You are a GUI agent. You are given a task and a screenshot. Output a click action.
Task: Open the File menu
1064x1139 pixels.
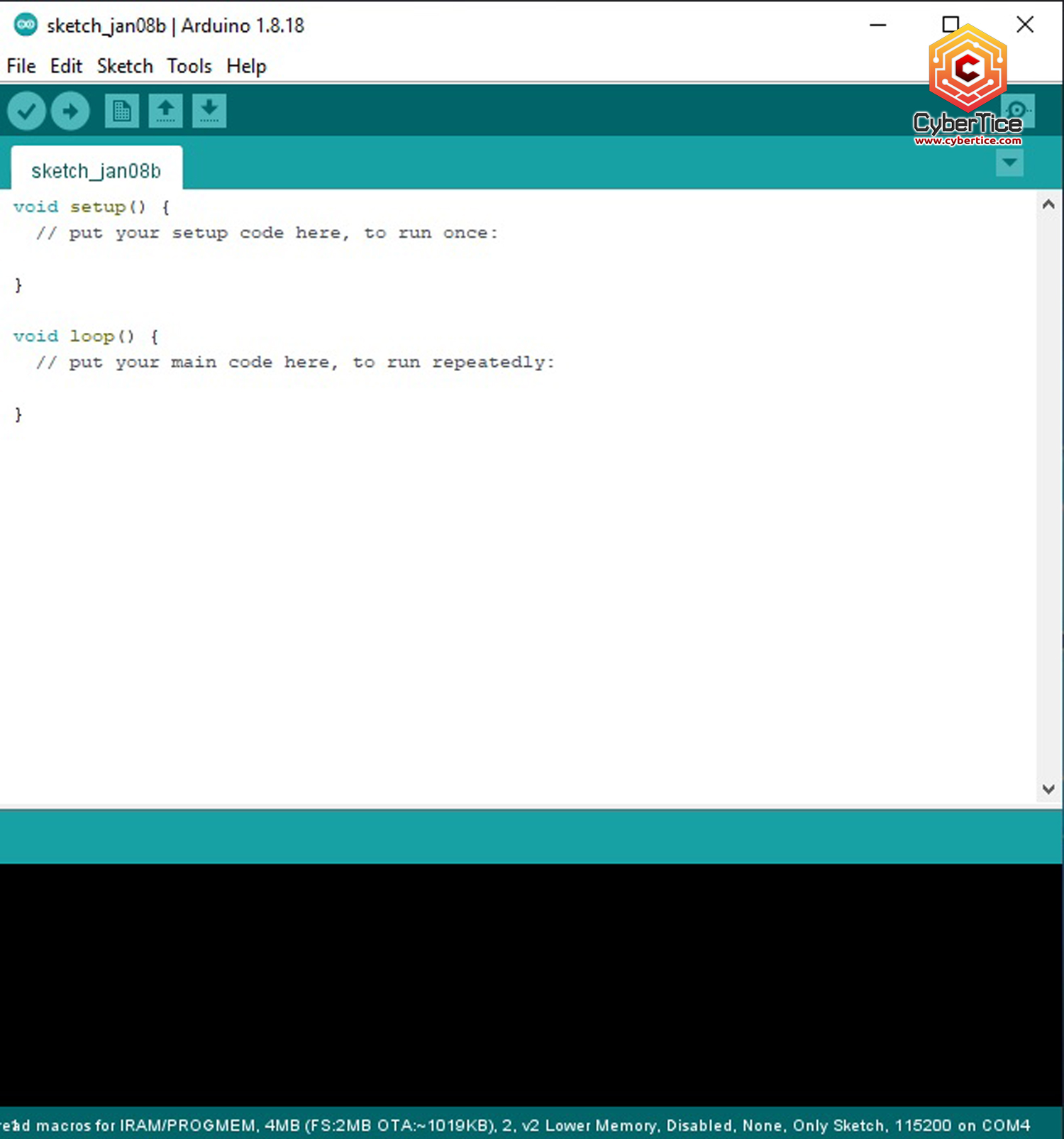click(x=21, y=66)
